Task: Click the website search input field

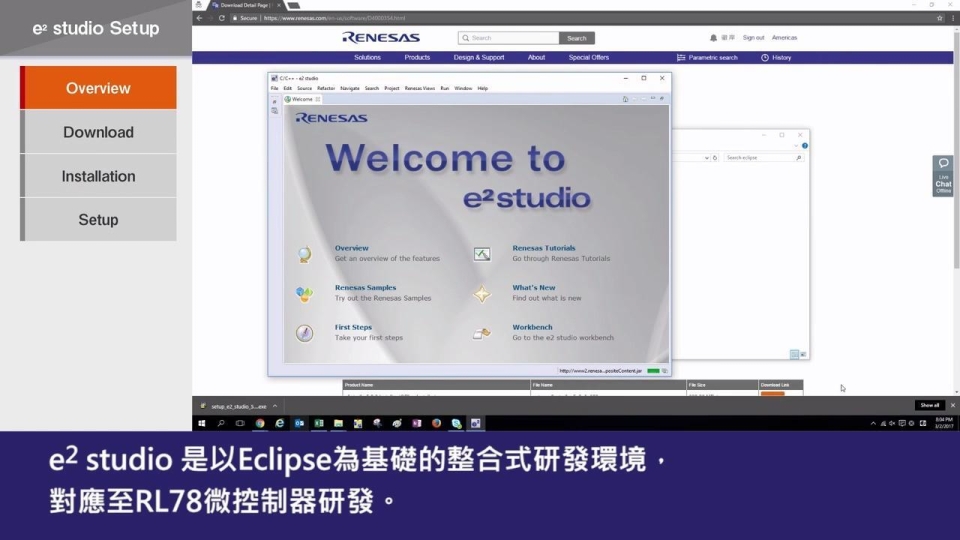Action: [508, 38]
